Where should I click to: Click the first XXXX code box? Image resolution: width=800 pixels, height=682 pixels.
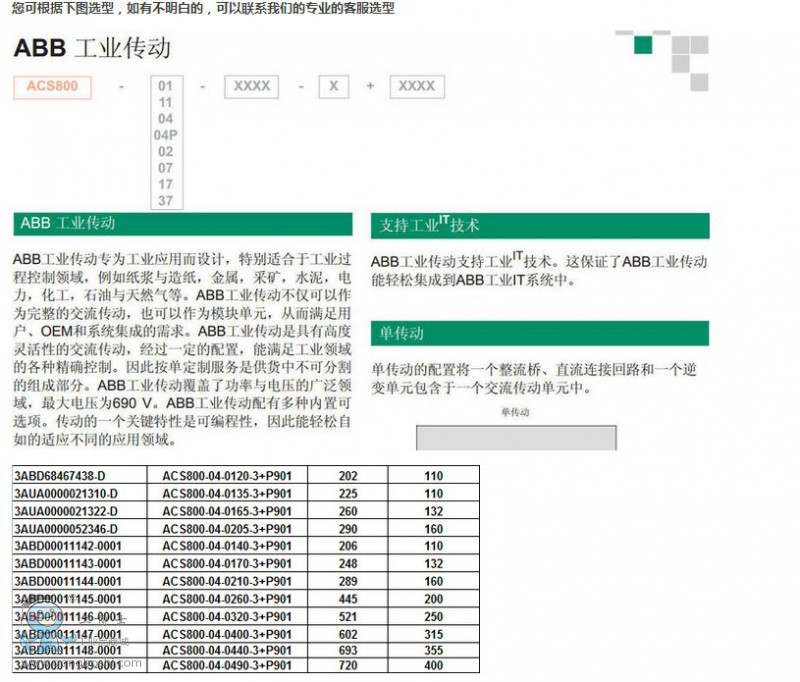pos(252,87)
